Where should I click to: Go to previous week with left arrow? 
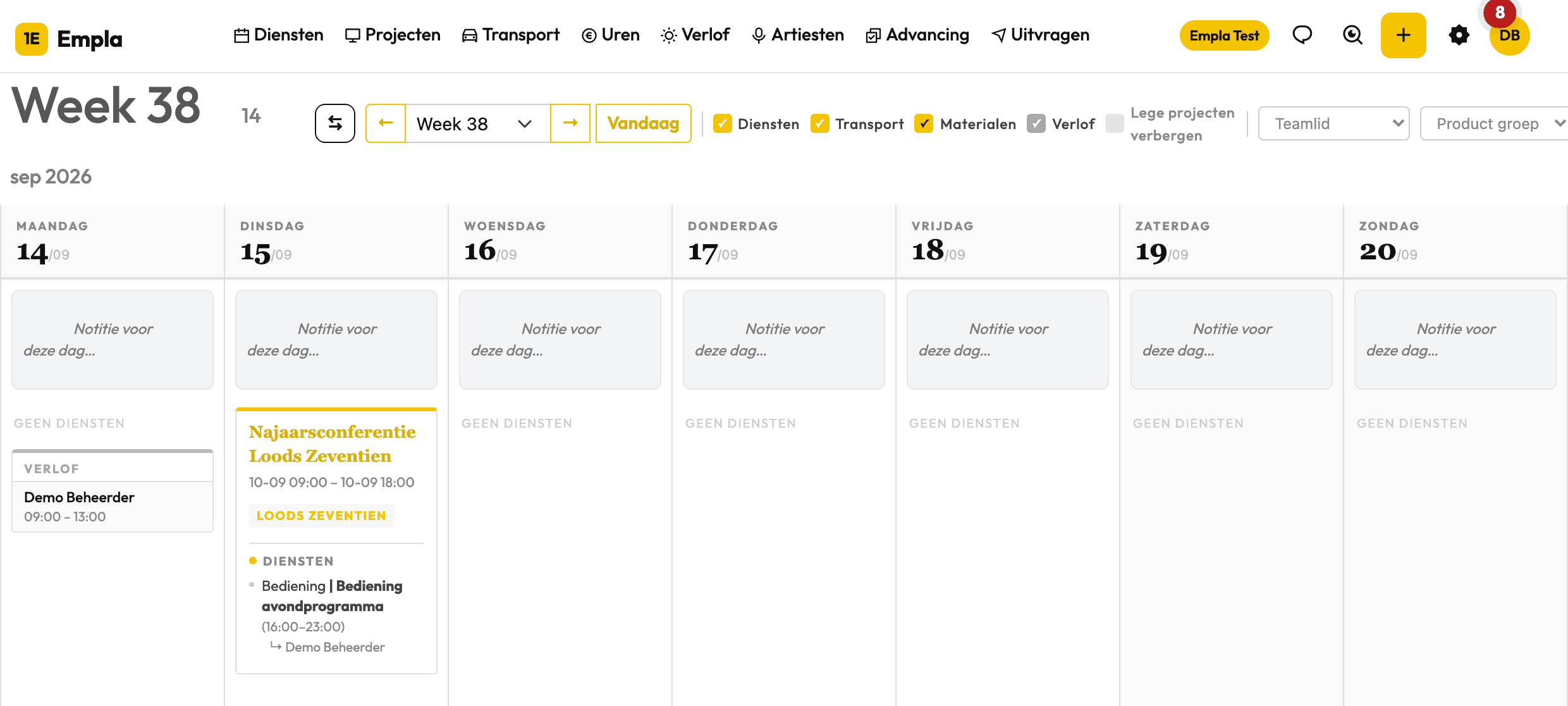pos(386,123)
